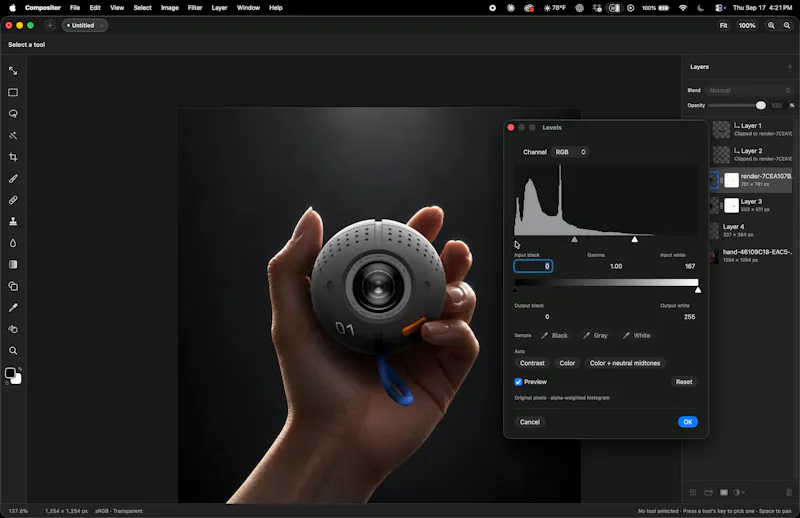This screenshot has height=518, width=800.
Task: Click the input white slider triangle
Action: tap(635, 239)
